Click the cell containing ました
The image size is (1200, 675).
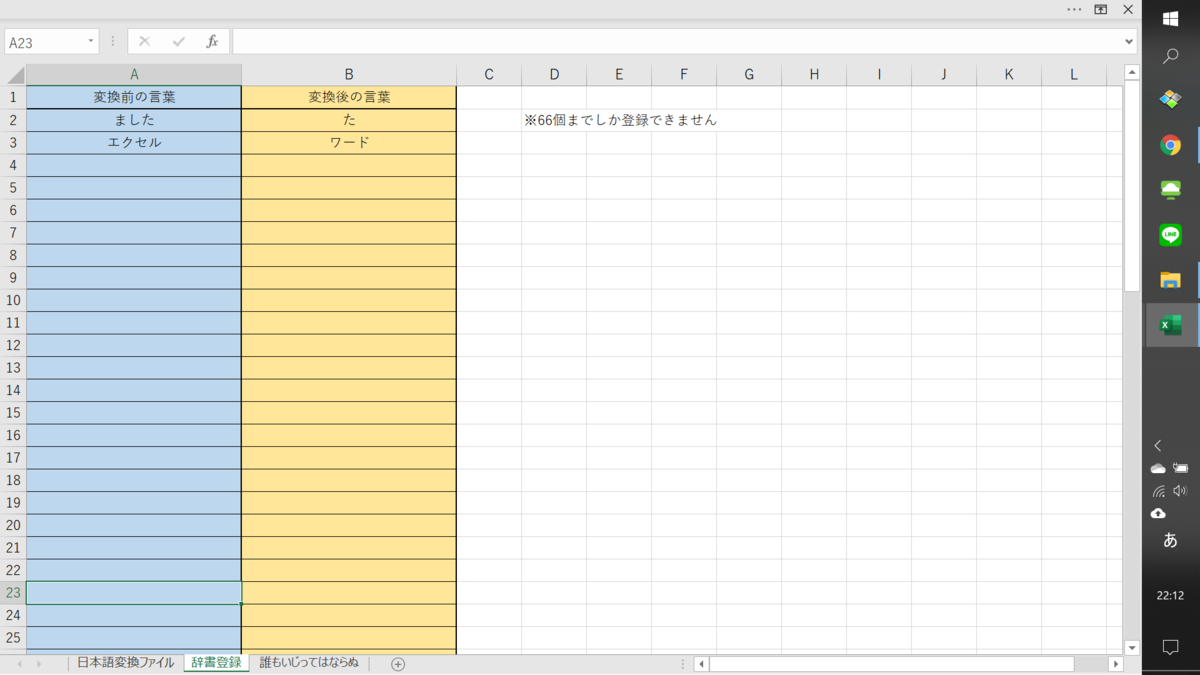click(134, 120)
